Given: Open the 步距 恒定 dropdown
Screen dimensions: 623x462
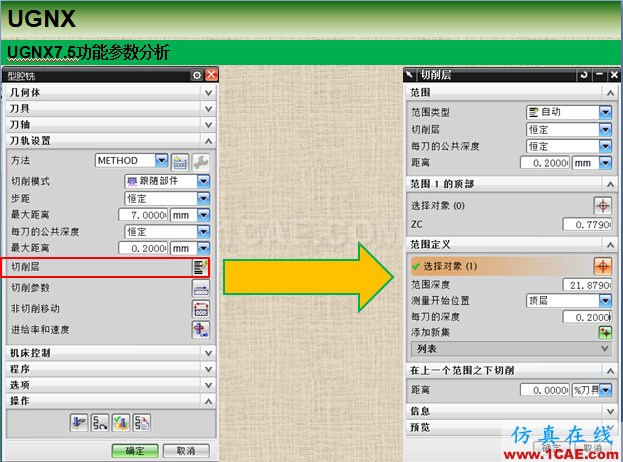Looking at the screenshot, I should 203,198.
